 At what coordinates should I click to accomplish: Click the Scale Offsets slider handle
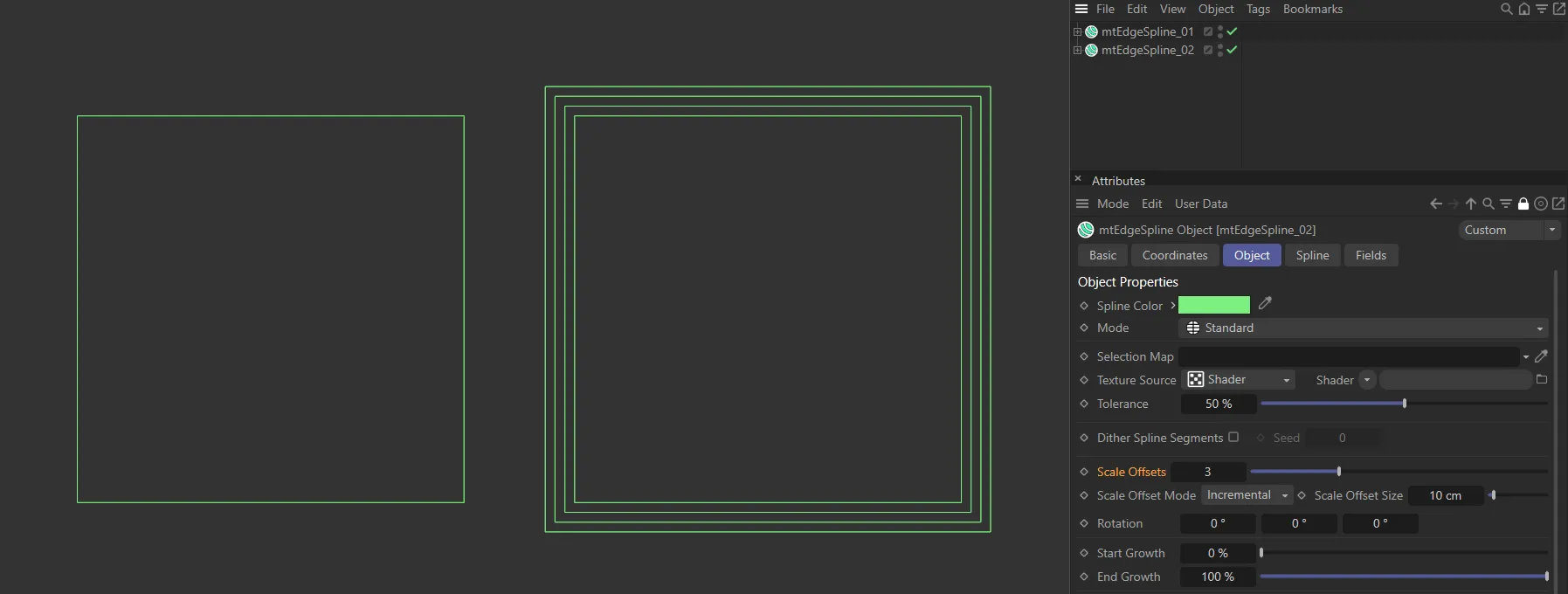click(1339, 472)
